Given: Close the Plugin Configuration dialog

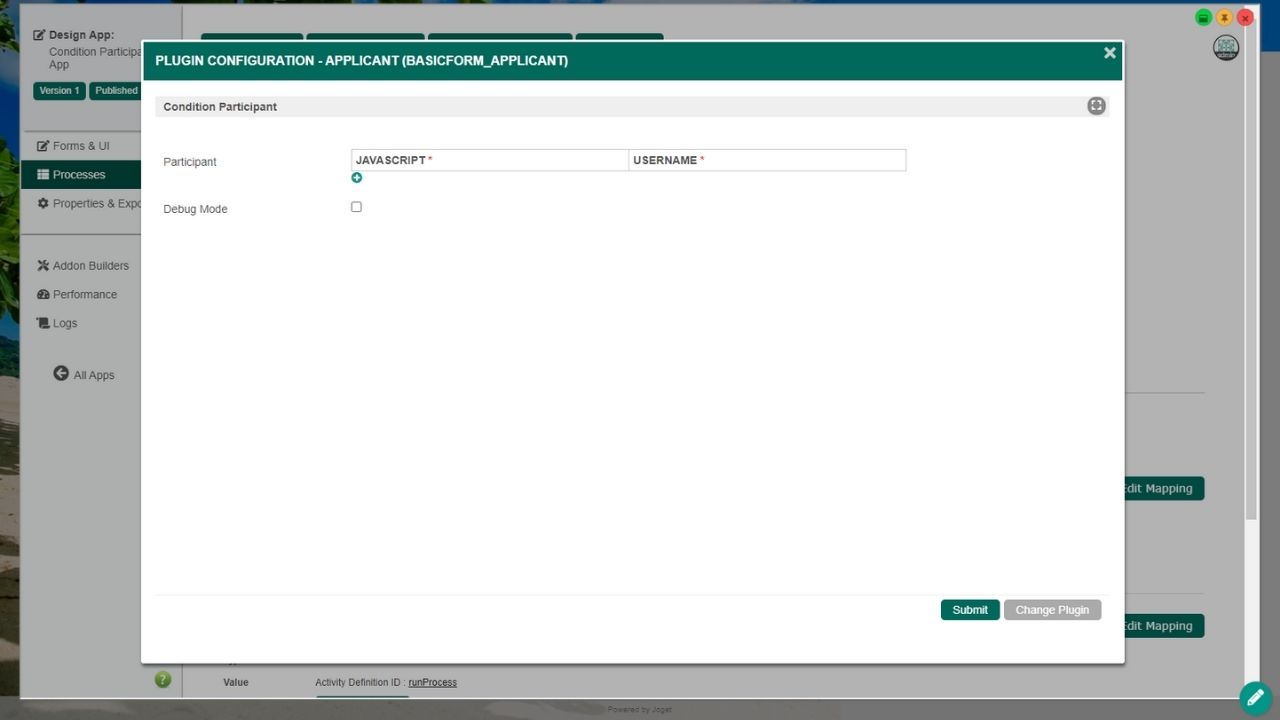Looking at the screenshot, I should 1109,54.
